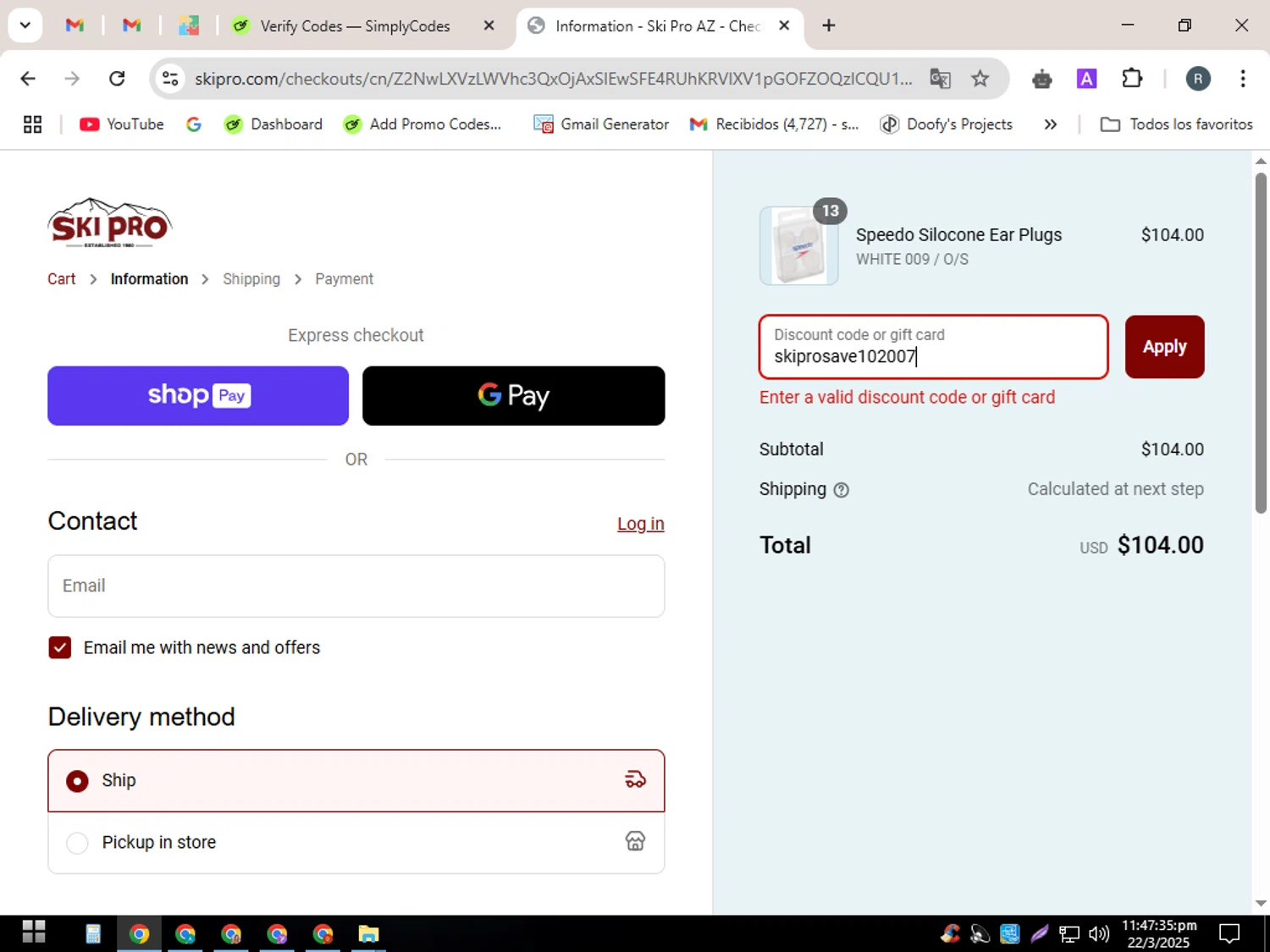
Task: Open the Chrome profile R avatar
Action: tap(1197, 79)
